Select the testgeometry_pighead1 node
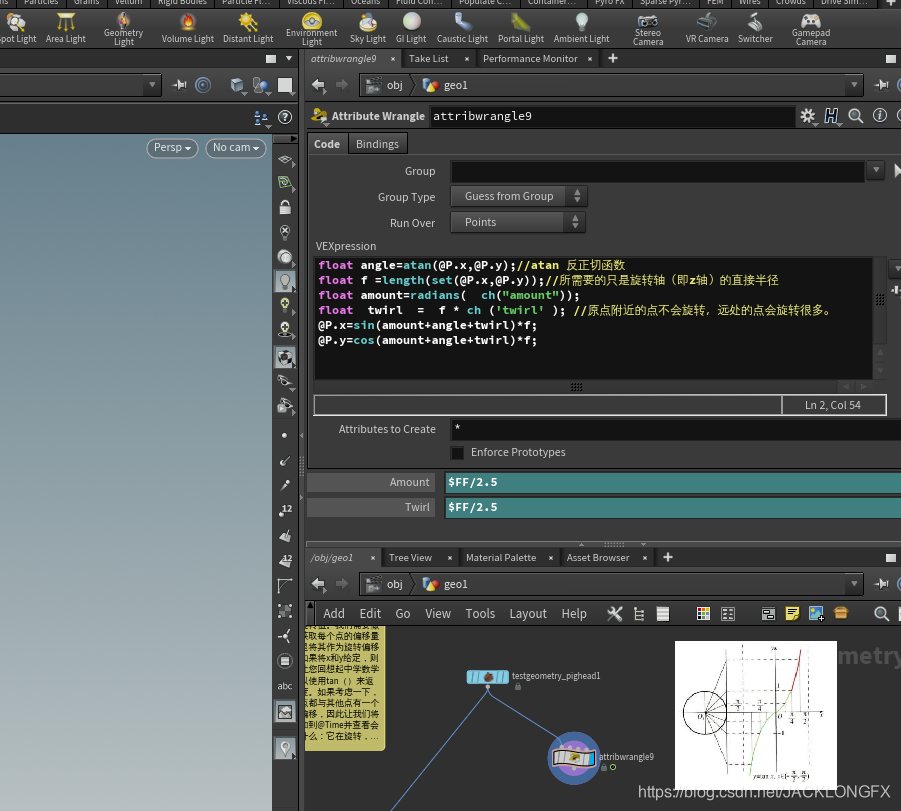The image size is (901, 811). (x=488, y=677)
